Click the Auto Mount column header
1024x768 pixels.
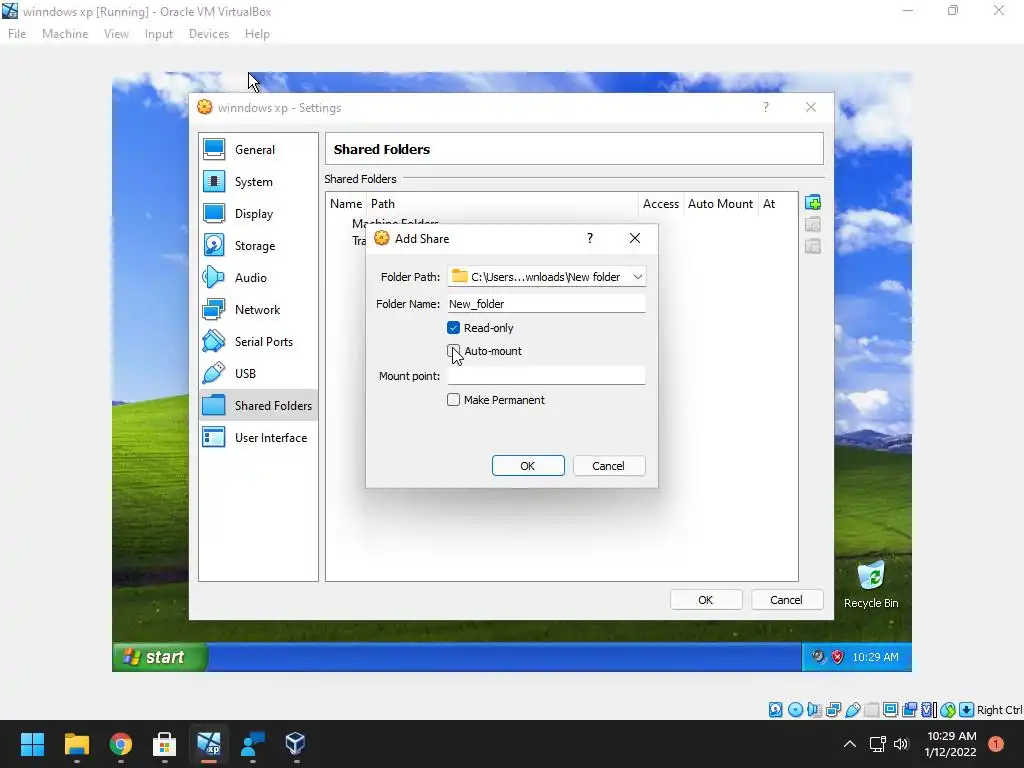pyautogui.click(x=720, y=204)
